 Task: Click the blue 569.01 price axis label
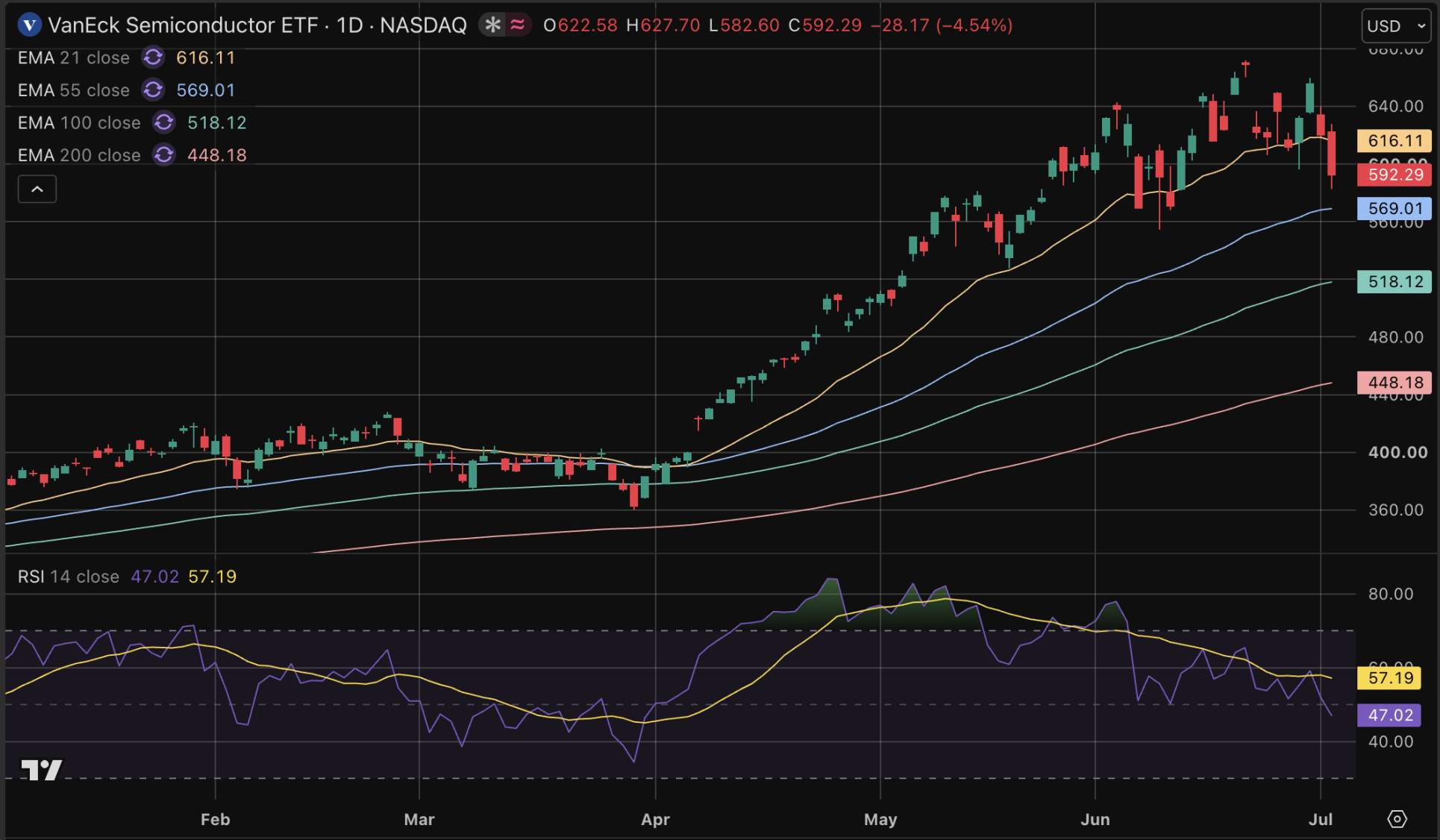tap(1394, 209)
